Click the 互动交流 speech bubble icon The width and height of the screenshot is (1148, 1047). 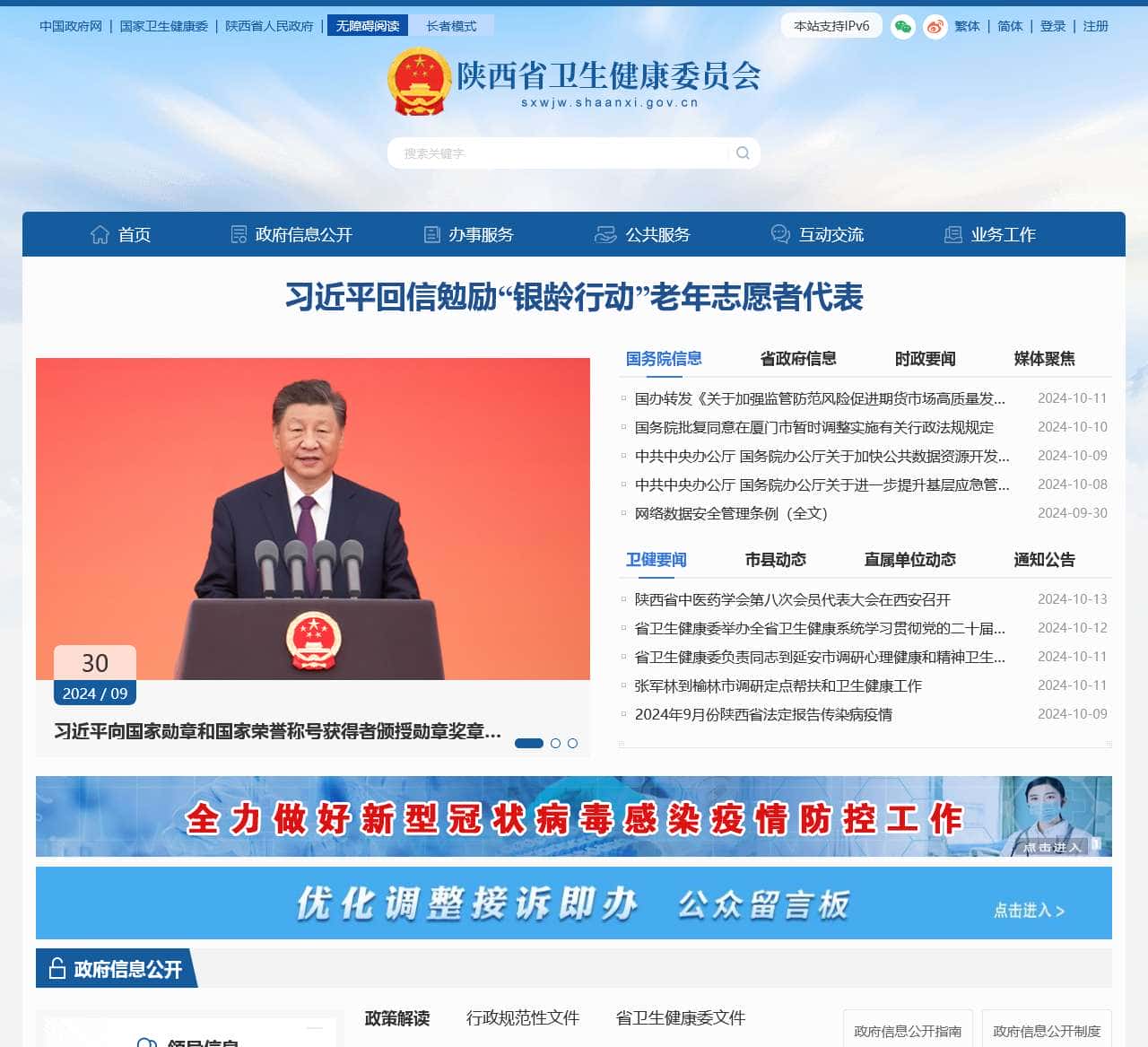click(x=778, y=234)
